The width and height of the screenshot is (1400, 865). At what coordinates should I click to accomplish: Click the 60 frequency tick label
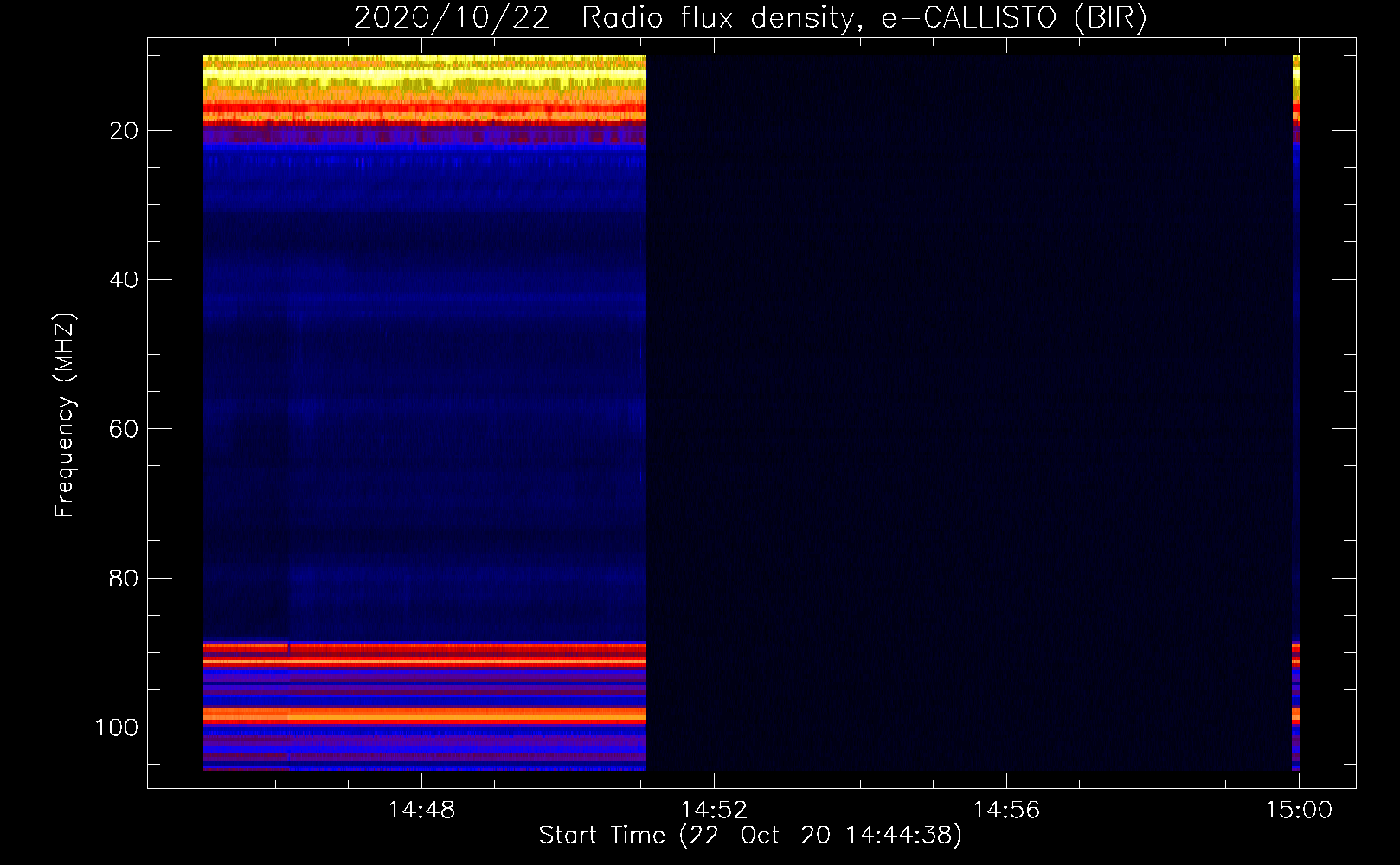[x=124, y=430]
